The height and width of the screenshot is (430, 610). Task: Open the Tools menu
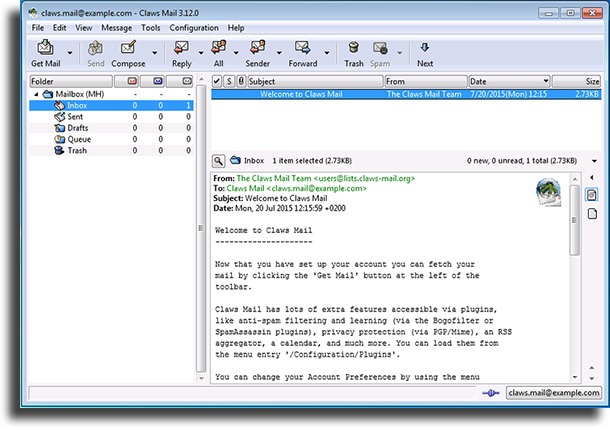point(151,28)
